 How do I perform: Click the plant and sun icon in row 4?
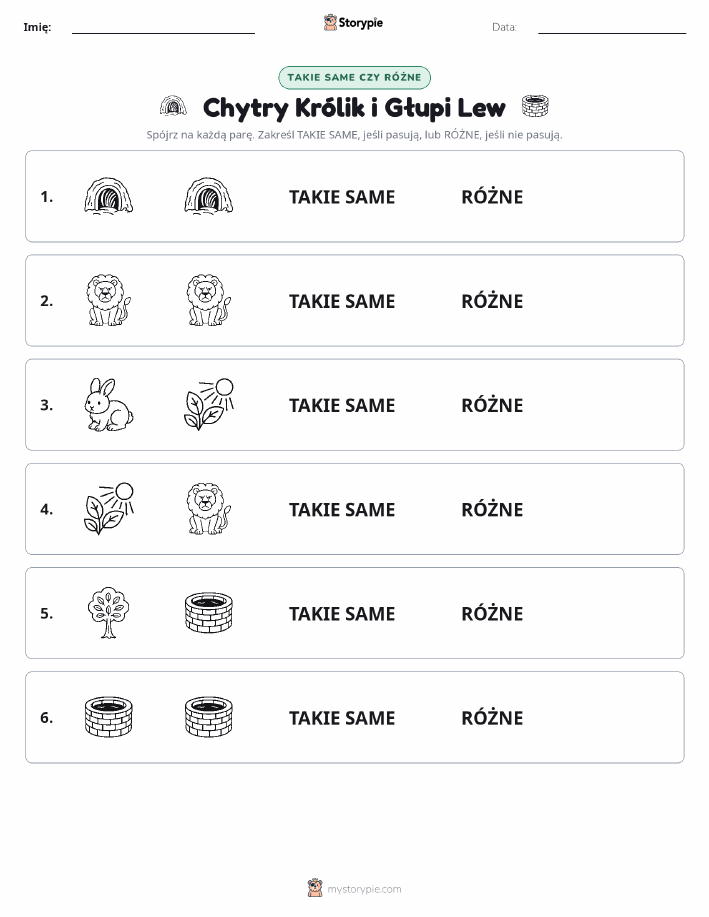(109, 509)
